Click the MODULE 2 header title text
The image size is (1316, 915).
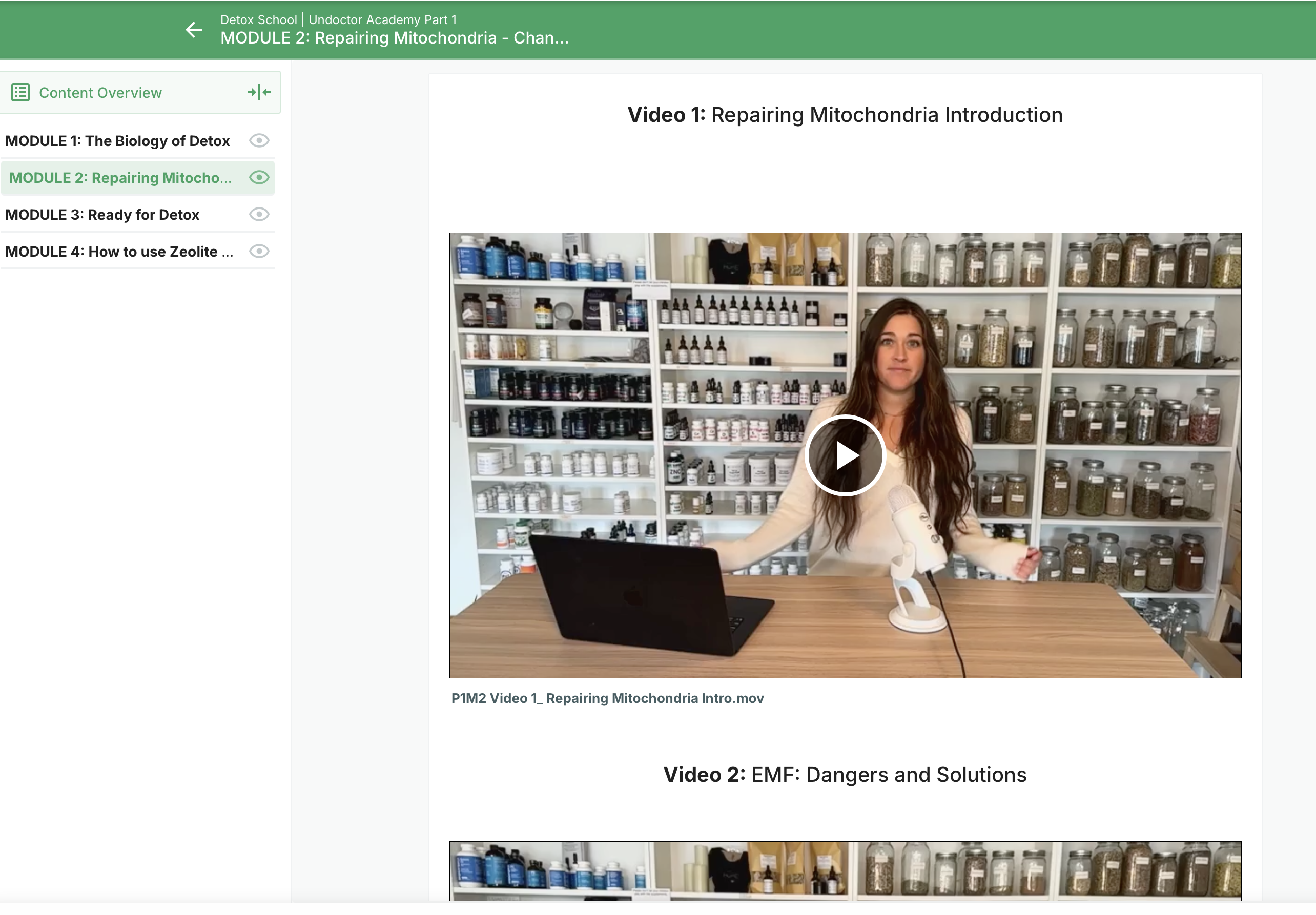[x=395, y=38]
